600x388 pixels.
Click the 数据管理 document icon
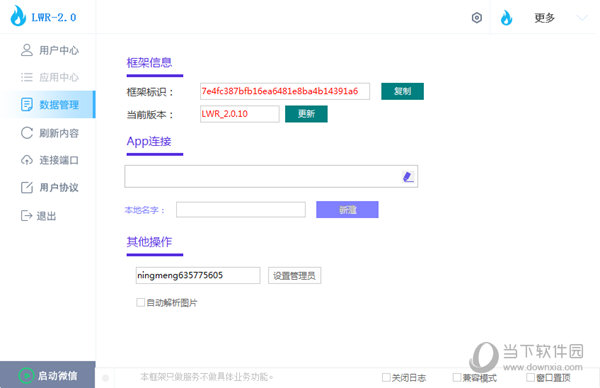coord(27,104)
